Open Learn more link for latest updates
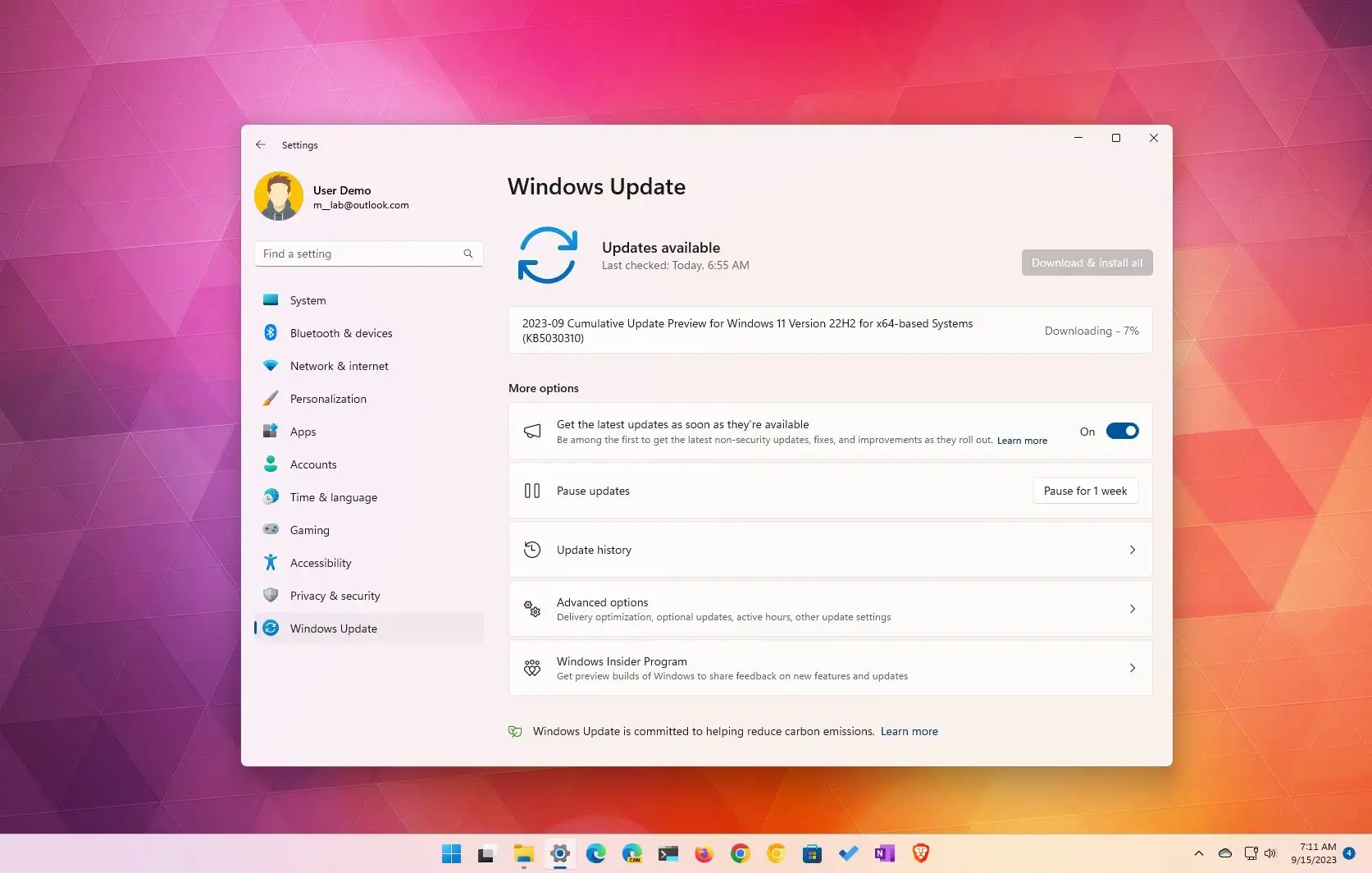Image resolution: width=1372 pixels, height=873 pixels. pyautogui.click(x=1022, y=441)
